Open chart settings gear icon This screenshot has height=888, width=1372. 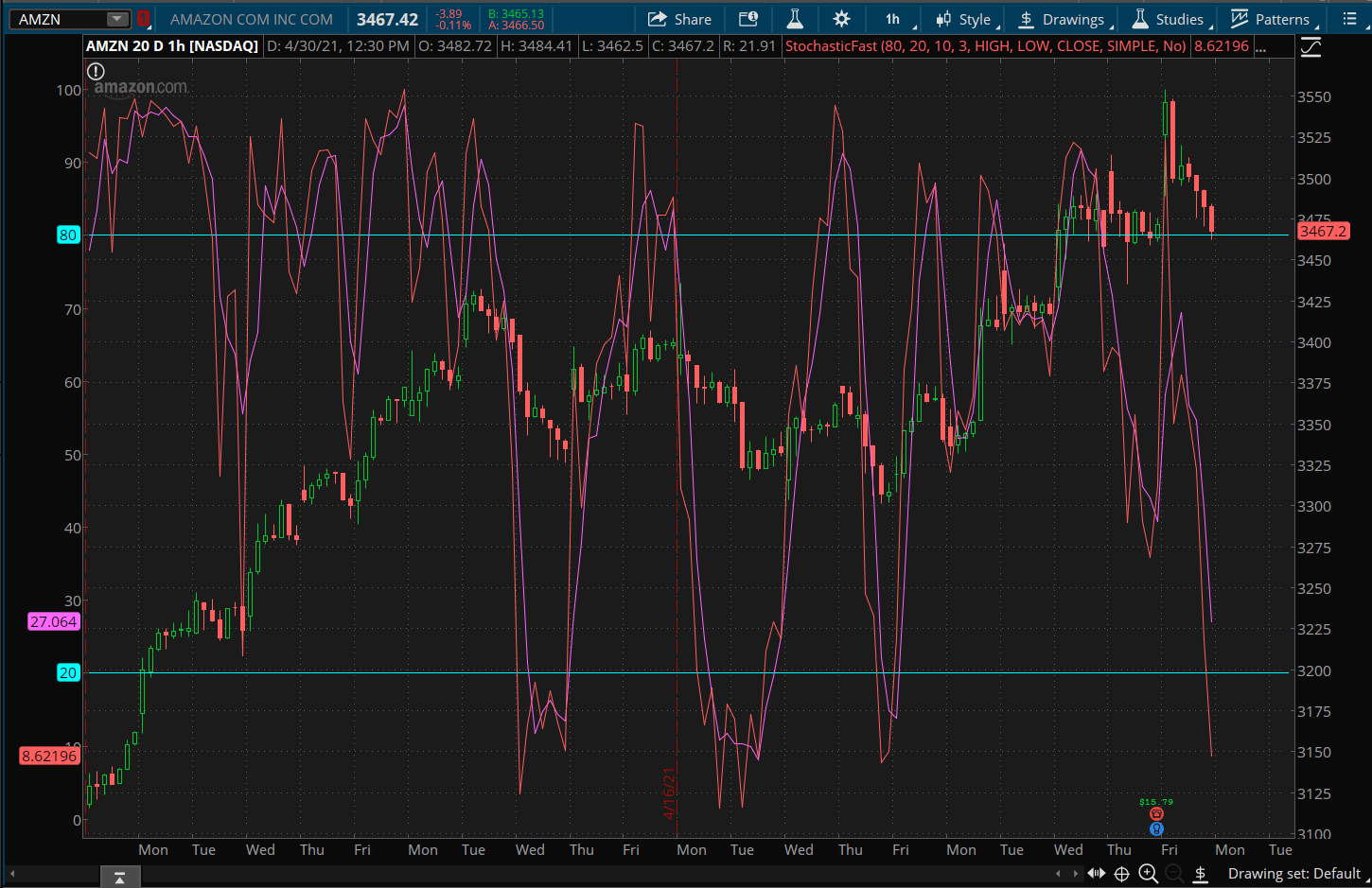[841, 19]
